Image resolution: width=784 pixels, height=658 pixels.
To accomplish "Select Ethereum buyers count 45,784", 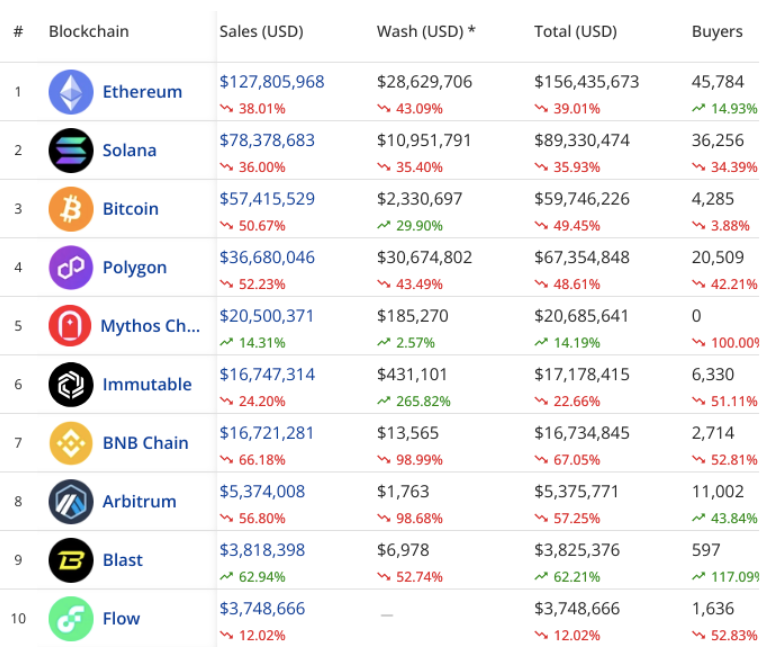I will coord(718,82).
